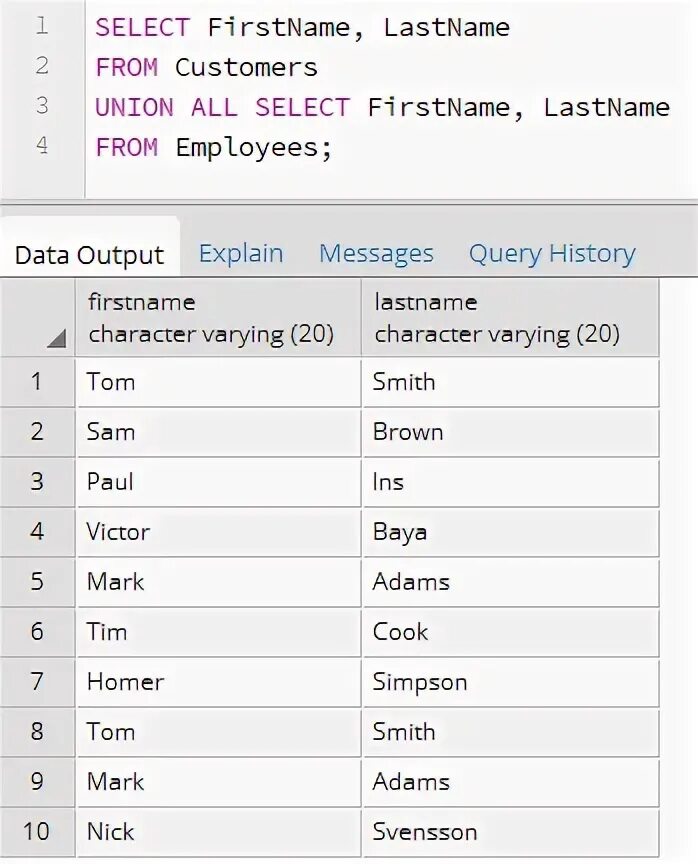This screenshot has width=698, height=864.
Task: Select row 10 by its row number
Action: [x=37, y=831]
